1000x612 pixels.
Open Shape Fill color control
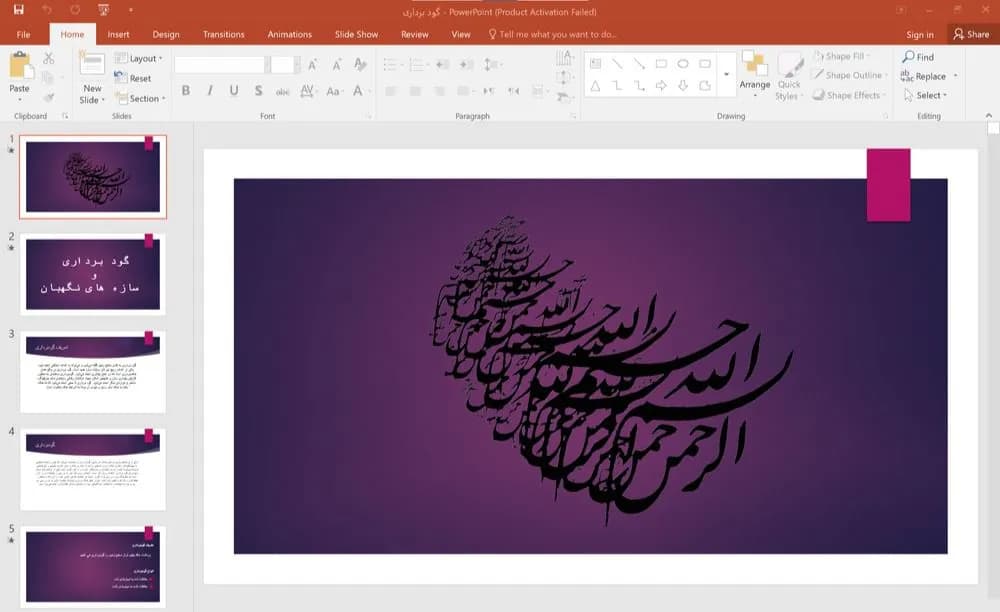tap(842, 56)
